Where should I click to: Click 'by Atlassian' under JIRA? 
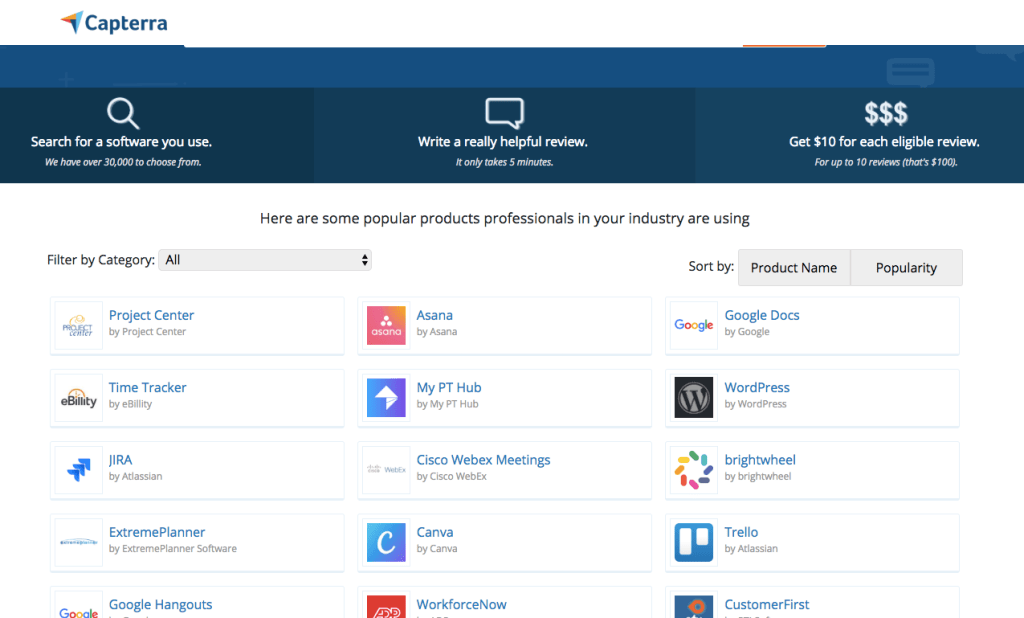(135, 476)
